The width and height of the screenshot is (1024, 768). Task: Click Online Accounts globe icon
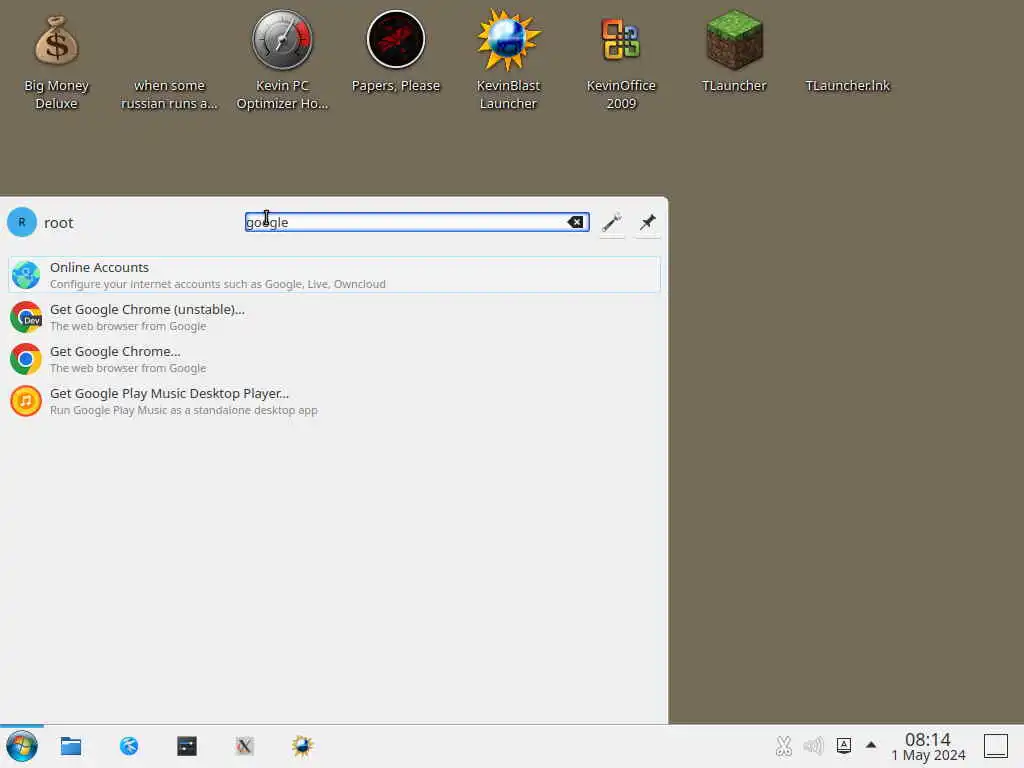click(26, 275)
